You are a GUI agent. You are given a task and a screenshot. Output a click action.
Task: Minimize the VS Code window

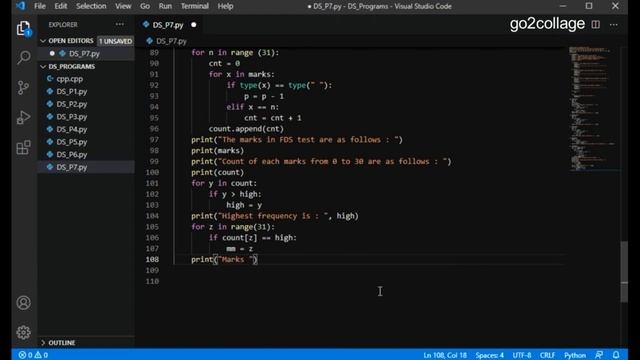[563, 6]
